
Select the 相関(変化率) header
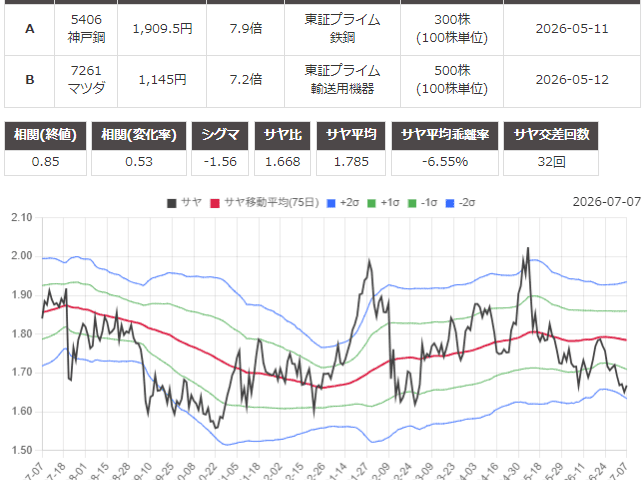coord(139,135)
